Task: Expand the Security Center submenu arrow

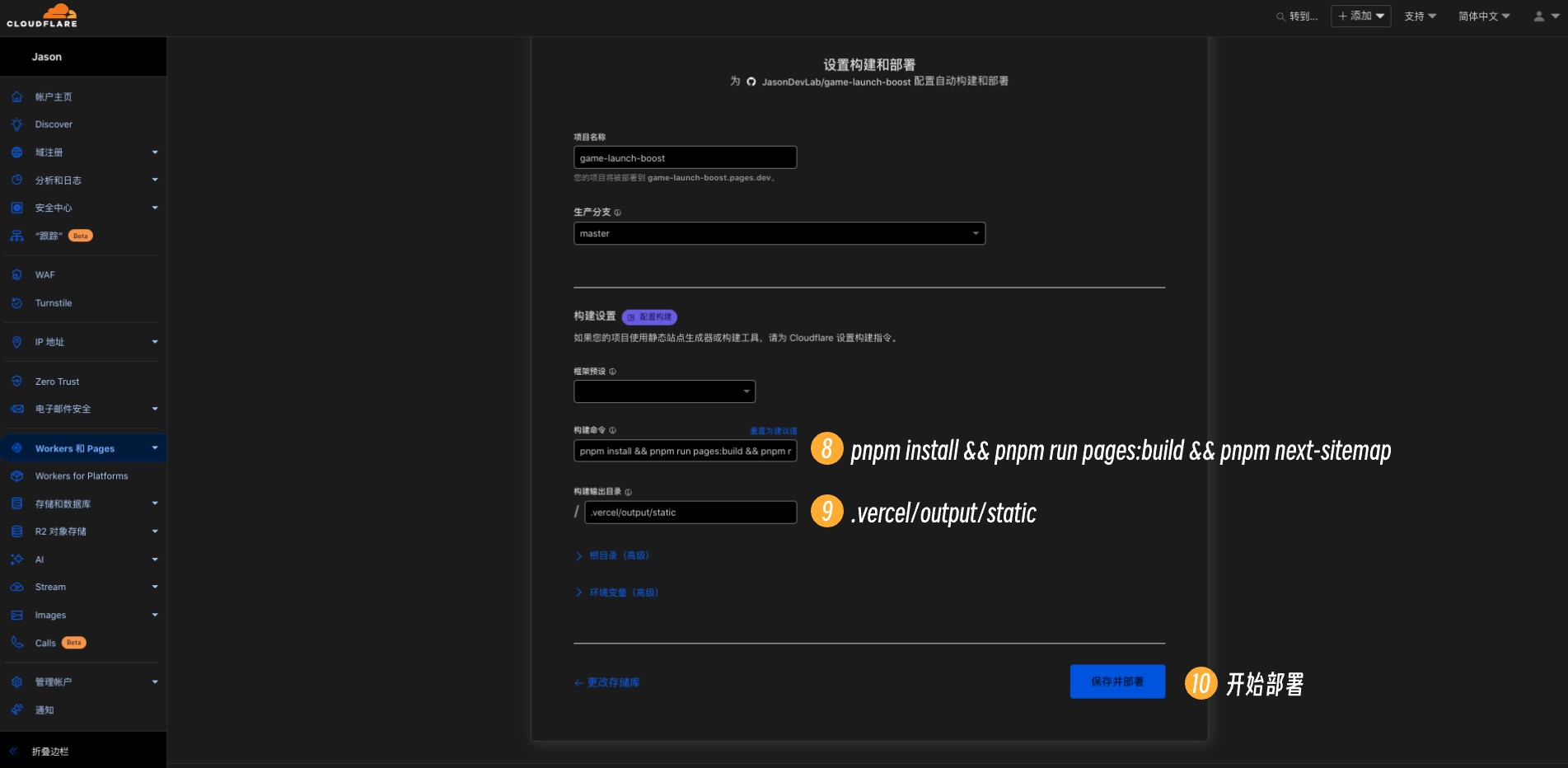Action: [155, 208]
